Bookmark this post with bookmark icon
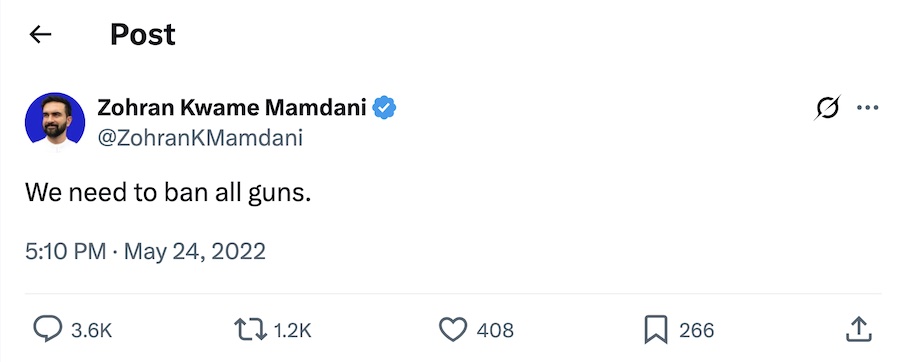The width and height of the screenshot is (900, 362). [x=656, y=330]
